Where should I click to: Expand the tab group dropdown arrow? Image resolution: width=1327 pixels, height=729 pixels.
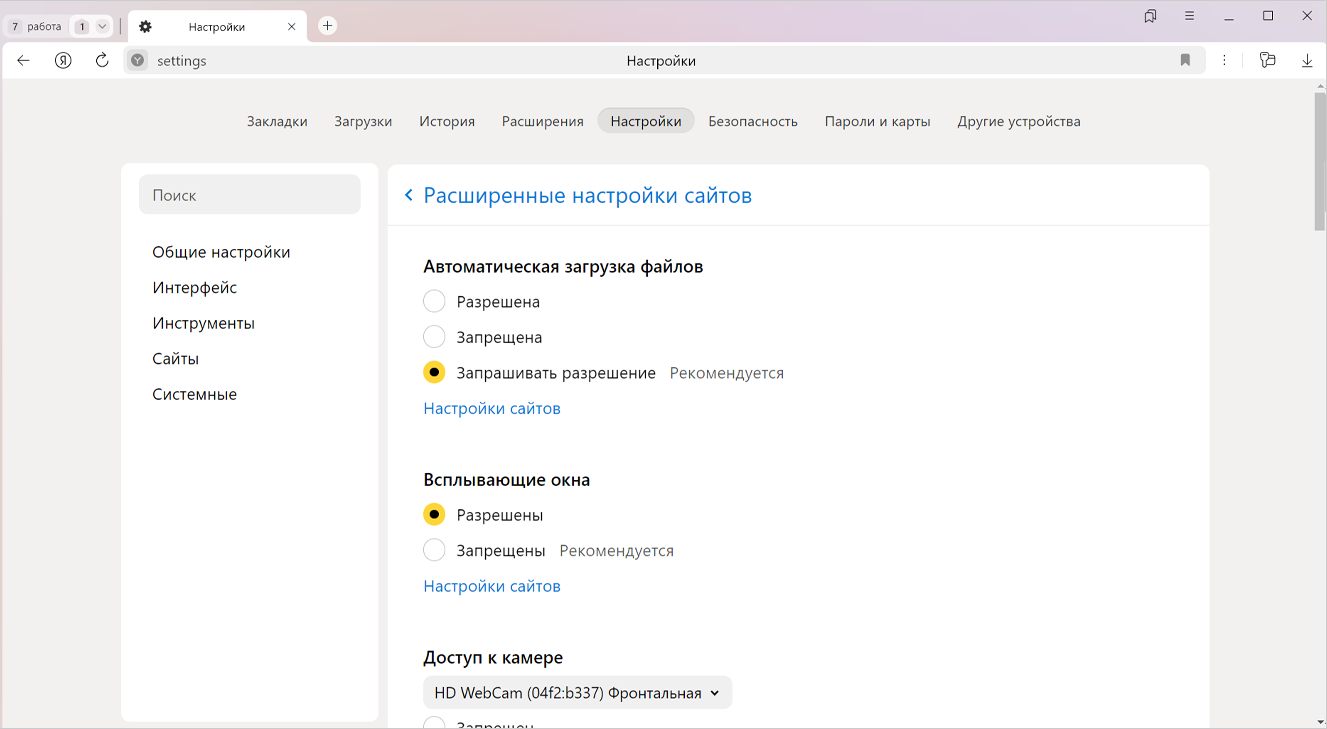pos(102,27)
